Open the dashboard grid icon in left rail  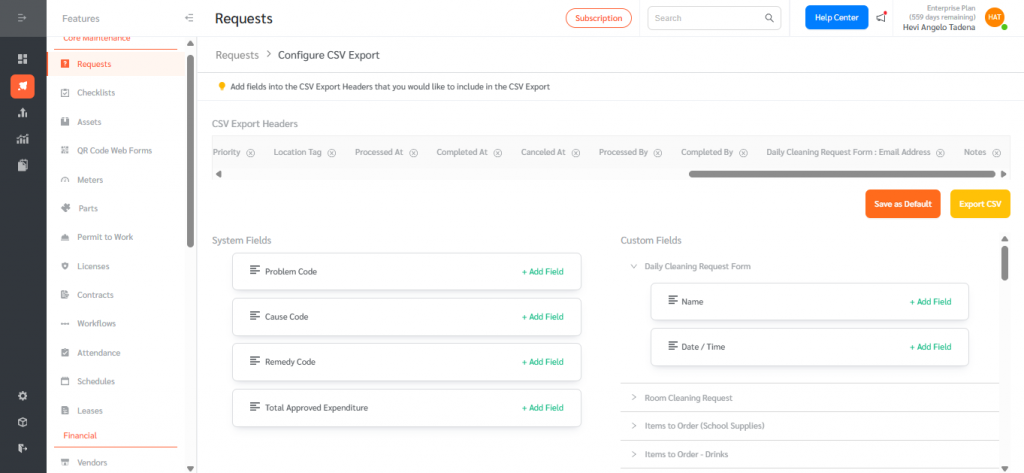coord(22,59)
